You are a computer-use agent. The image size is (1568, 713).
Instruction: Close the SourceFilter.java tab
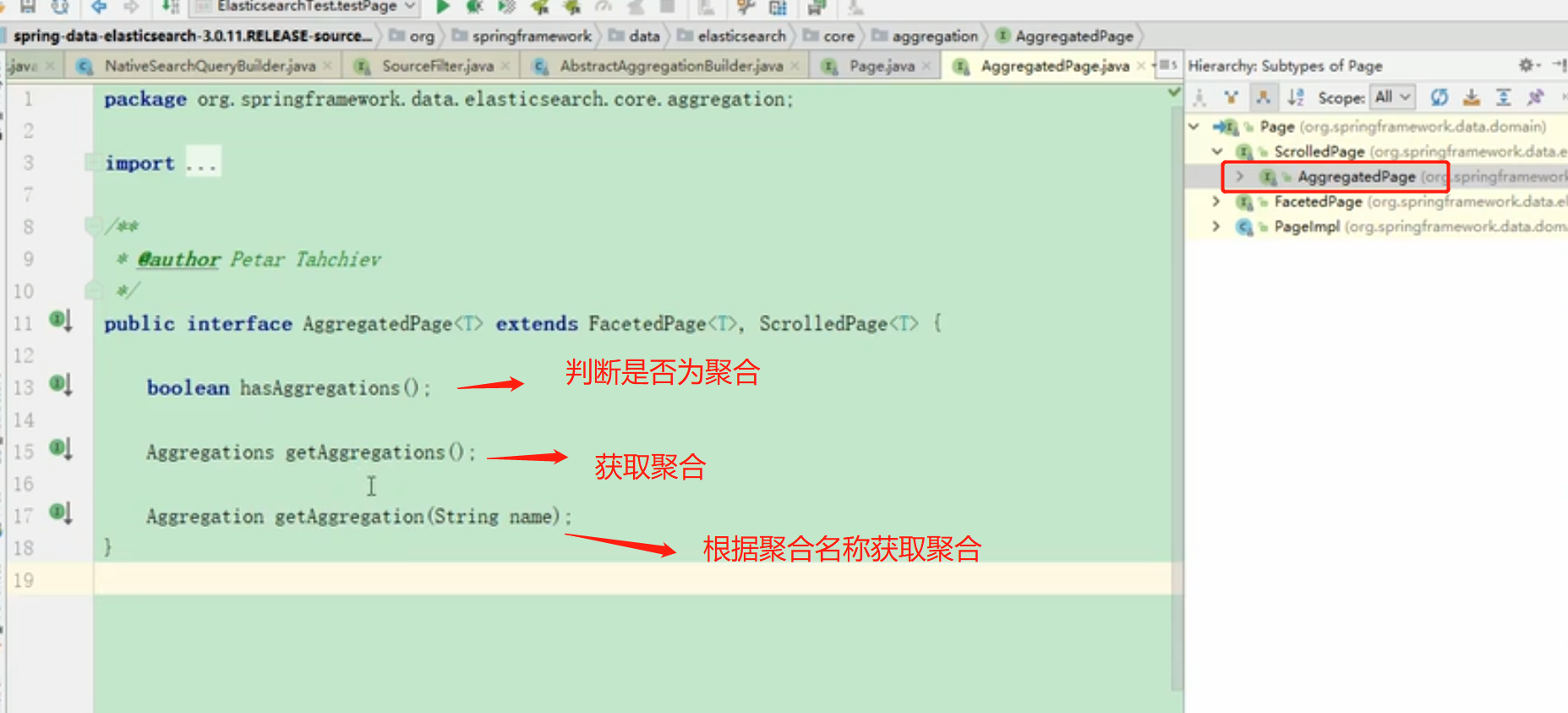tap(505, 66)
